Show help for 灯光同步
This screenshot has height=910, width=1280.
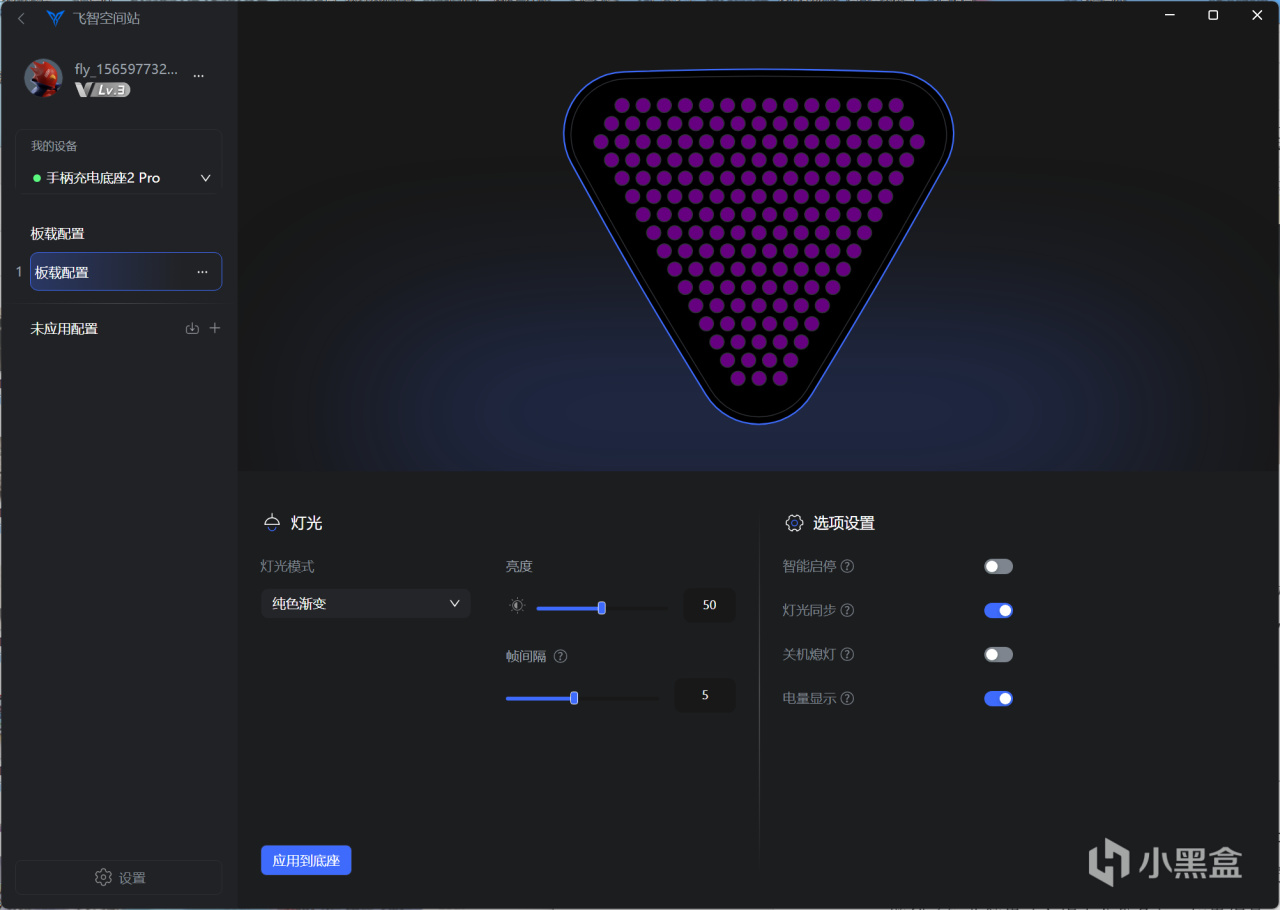(x=847, y=610)
